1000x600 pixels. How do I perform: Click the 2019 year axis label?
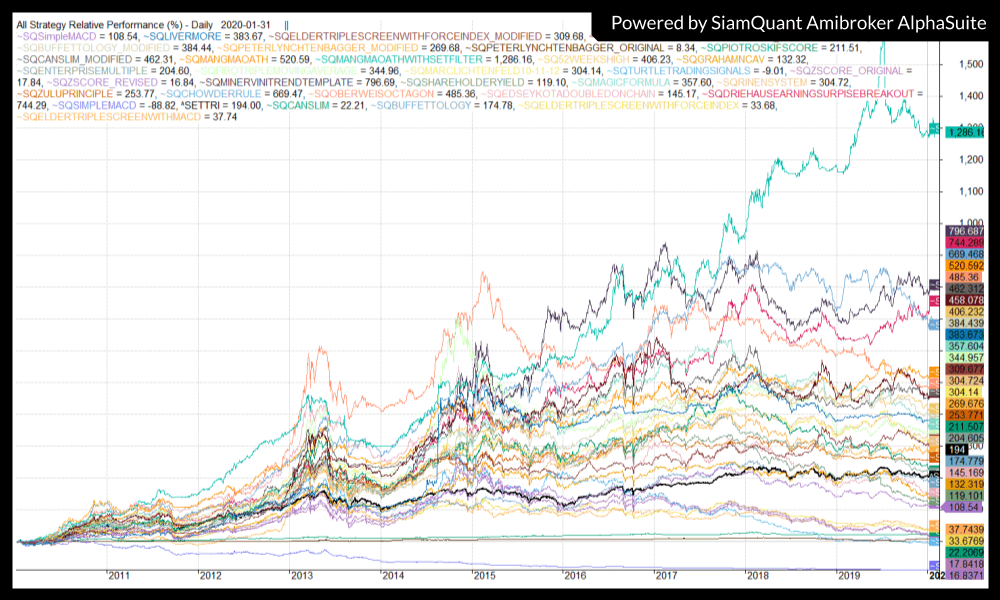pyautogui.click(x=849, y=577)
